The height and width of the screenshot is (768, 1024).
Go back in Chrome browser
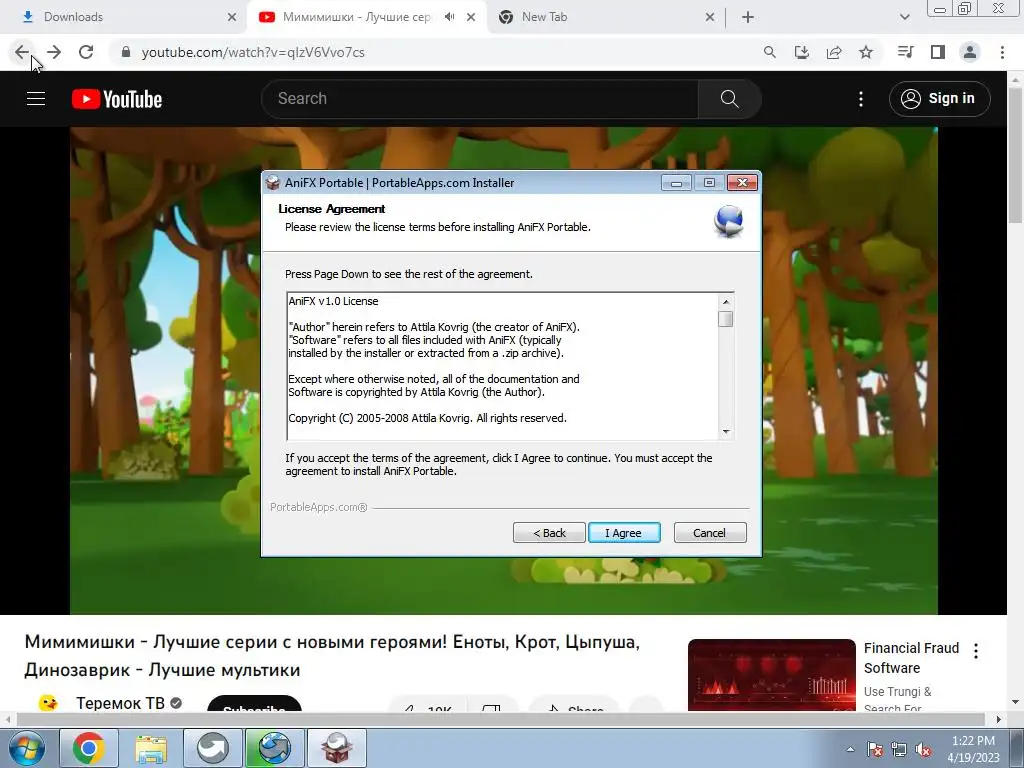pos(22,52)
